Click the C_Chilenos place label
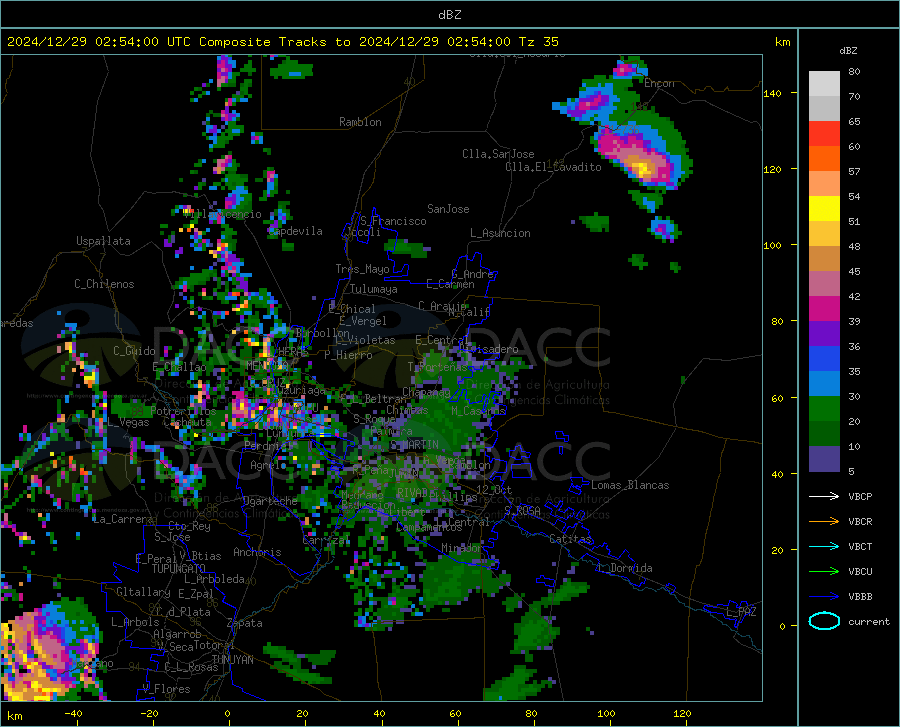The height and width of the screenshot is (727, 900). click(x=104, y=284)
